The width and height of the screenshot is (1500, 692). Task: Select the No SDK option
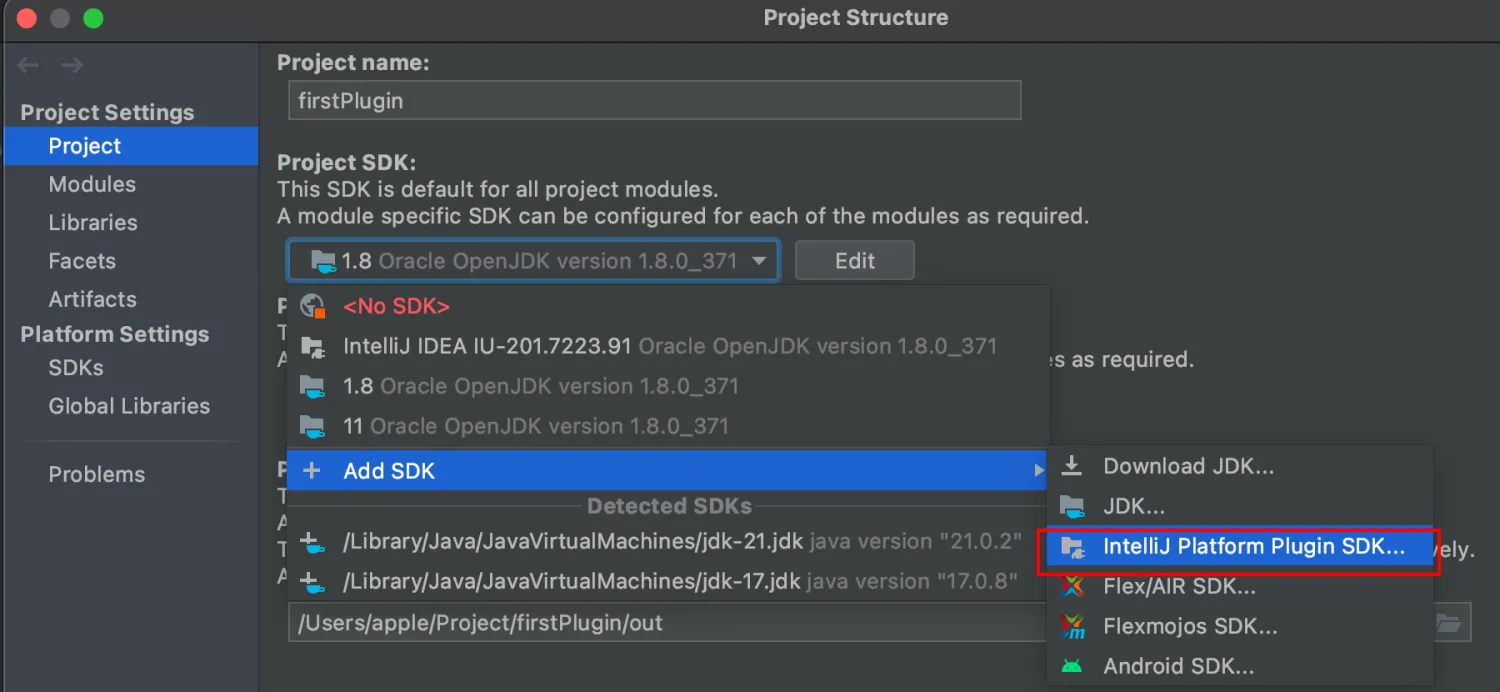coord(396,306)
